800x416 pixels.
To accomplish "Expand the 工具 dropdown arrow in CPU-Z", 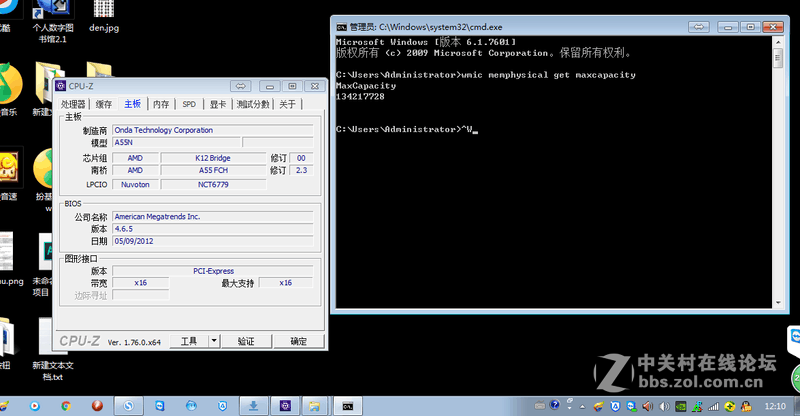I will pyautogui.click(x=214, y=341).
